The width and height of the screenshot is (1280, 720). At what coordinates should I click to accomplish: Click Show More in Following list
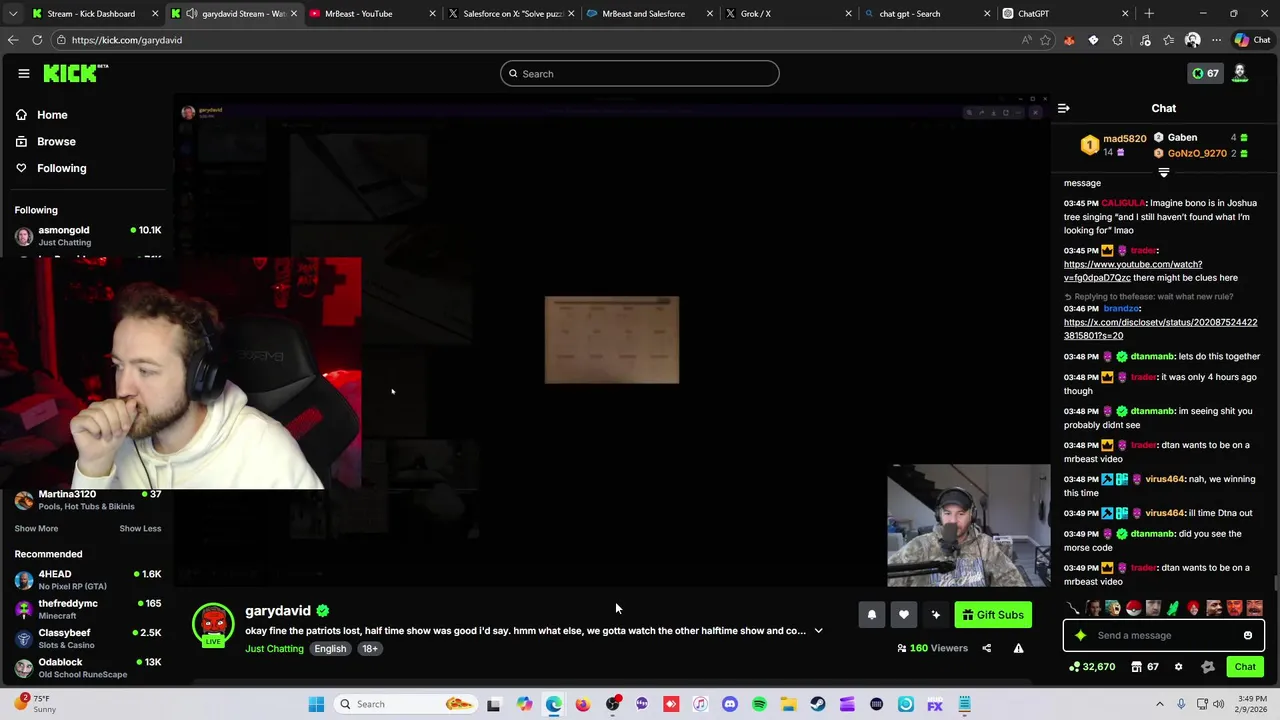tap(36, 528)
